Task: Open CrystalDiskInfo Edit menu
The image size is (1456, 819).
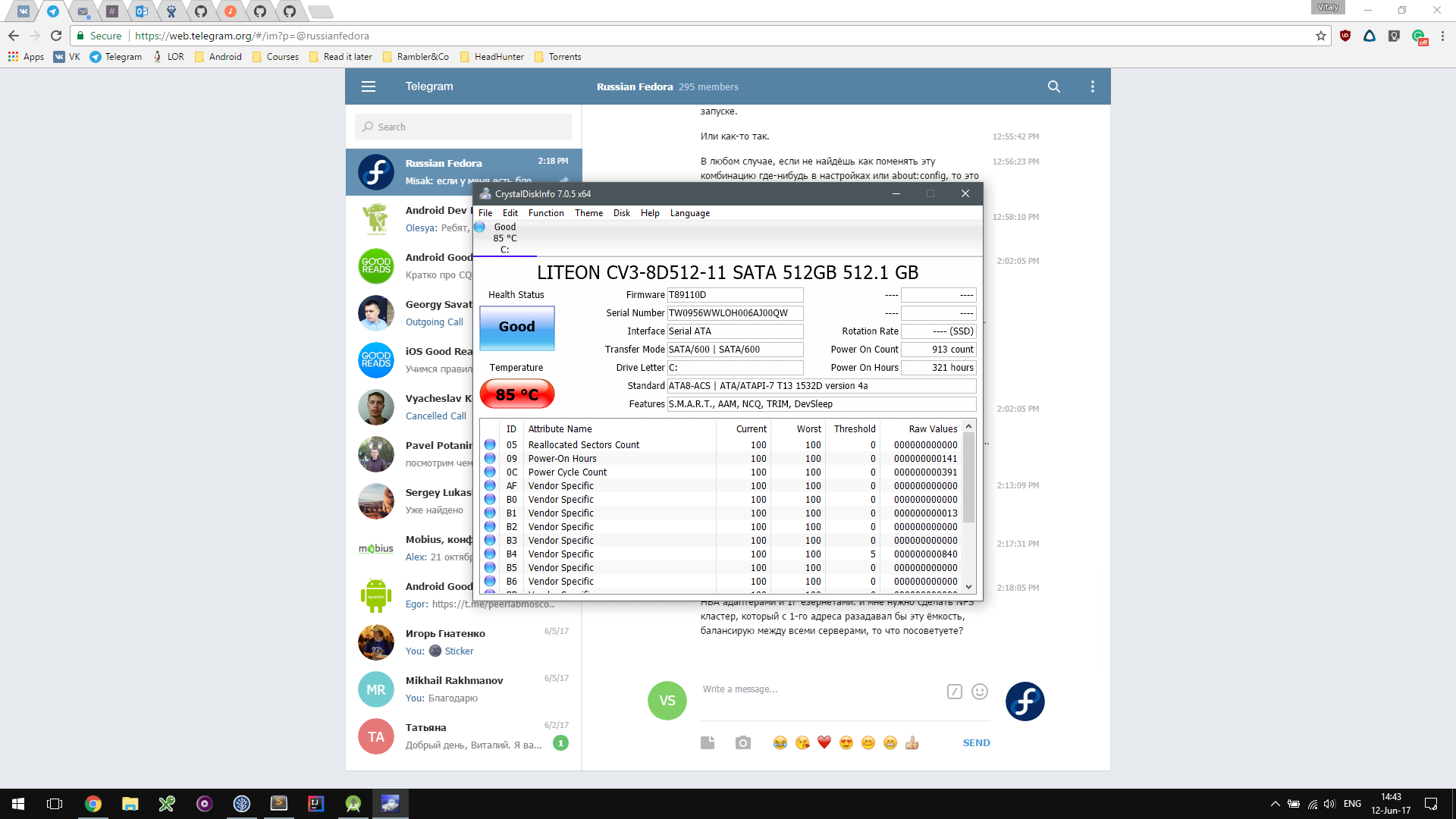Action: 510,213
